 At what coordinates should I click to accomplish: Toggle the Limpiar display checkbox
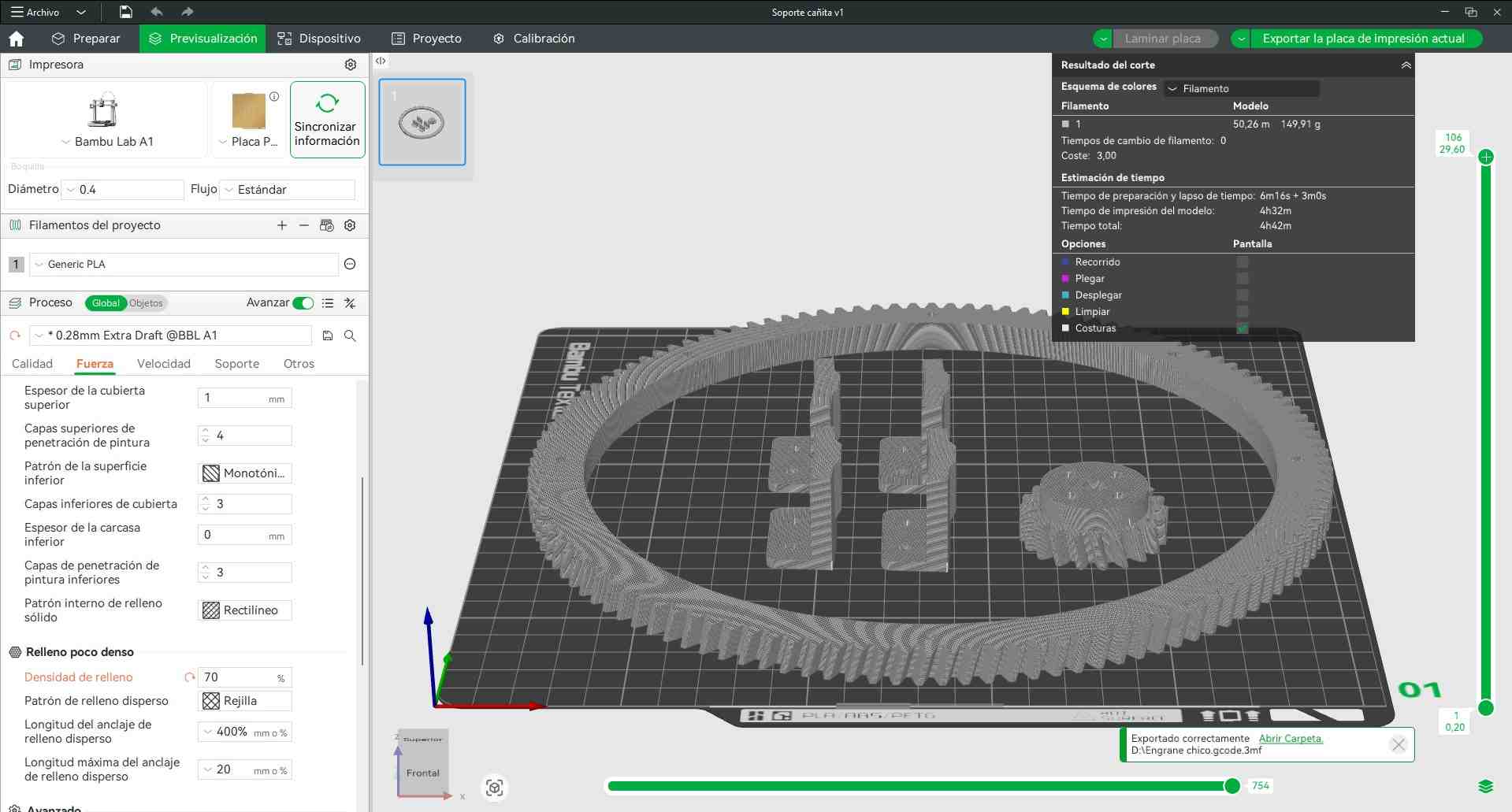coord(1243,312)
